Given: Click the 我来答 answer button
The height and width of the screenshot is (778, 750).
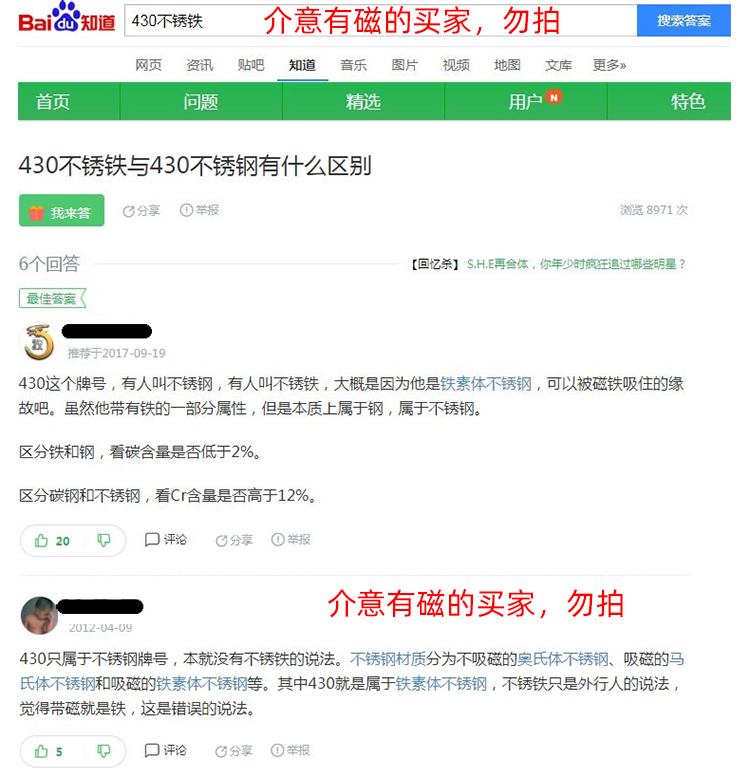Looking at the screenshot, I should click(62, 210).
